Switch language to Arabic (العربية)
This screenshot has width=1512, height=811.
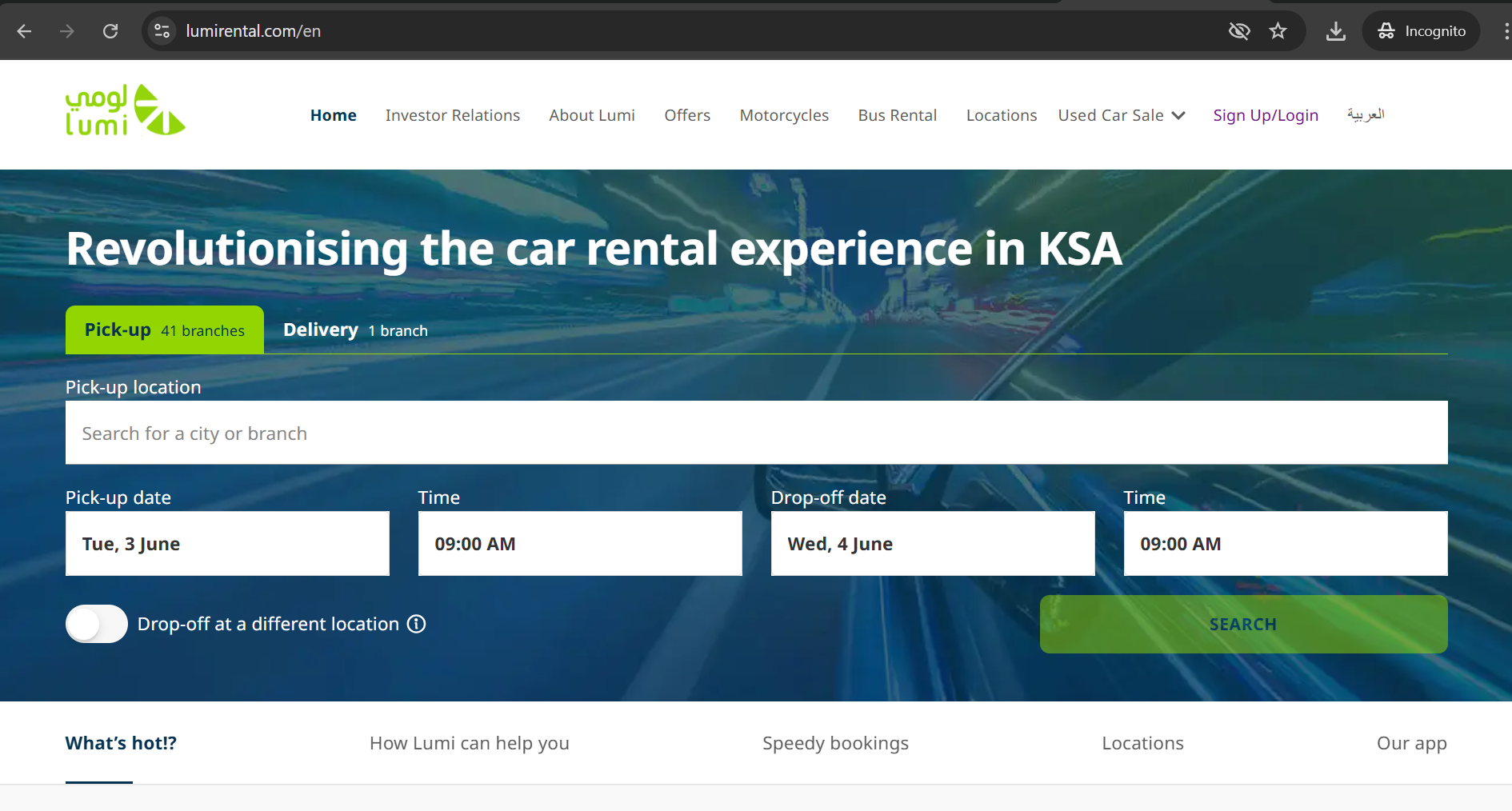tap(1366, 115)
